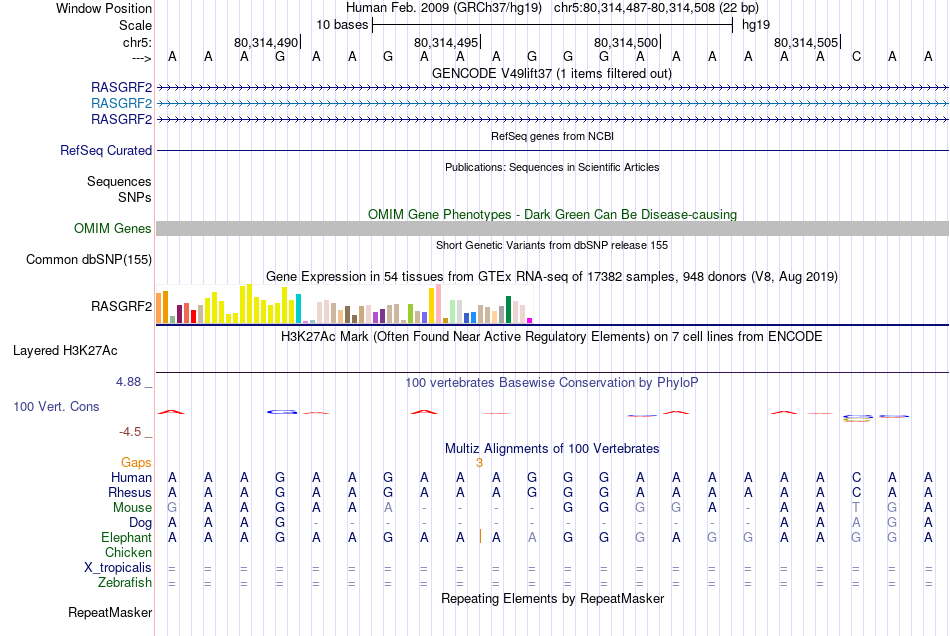Open Repeating Elements by RepeatMasker title

click(x=552, y=598)
